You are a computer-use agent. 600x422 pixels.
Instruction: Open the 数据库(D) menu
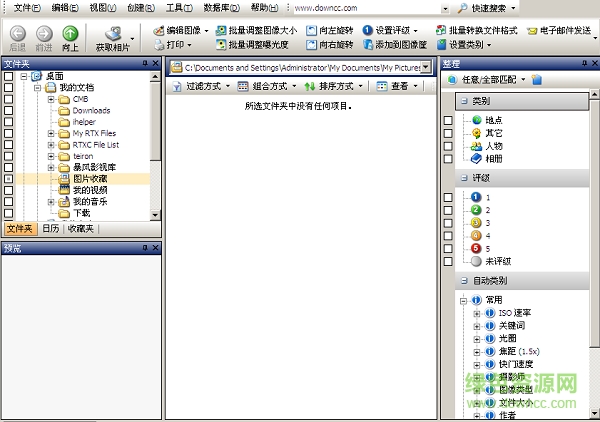click(x=222, y=8)
